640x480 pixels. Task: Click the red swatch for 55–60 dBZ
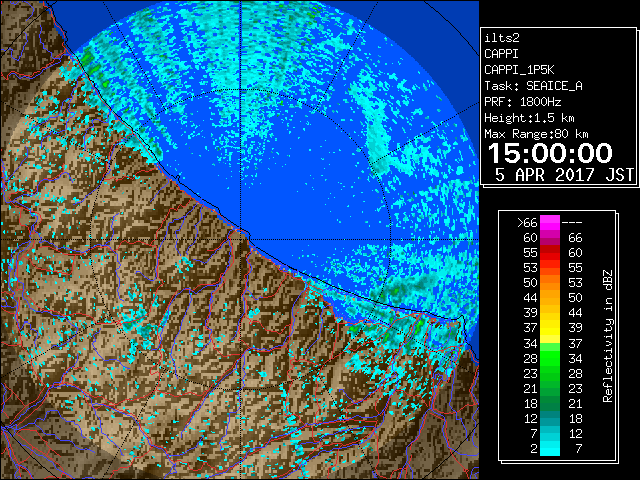click(x=550, y=253)
